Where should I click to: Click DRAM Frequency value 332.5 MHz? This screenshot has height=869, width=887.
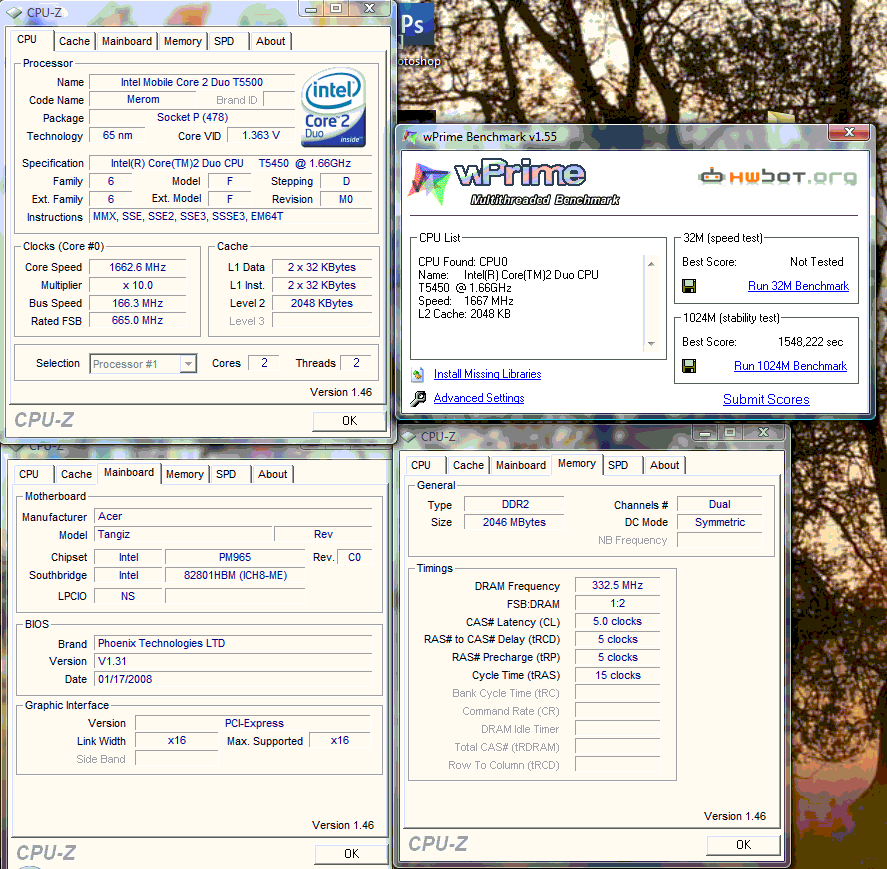[x=618, y=585]
